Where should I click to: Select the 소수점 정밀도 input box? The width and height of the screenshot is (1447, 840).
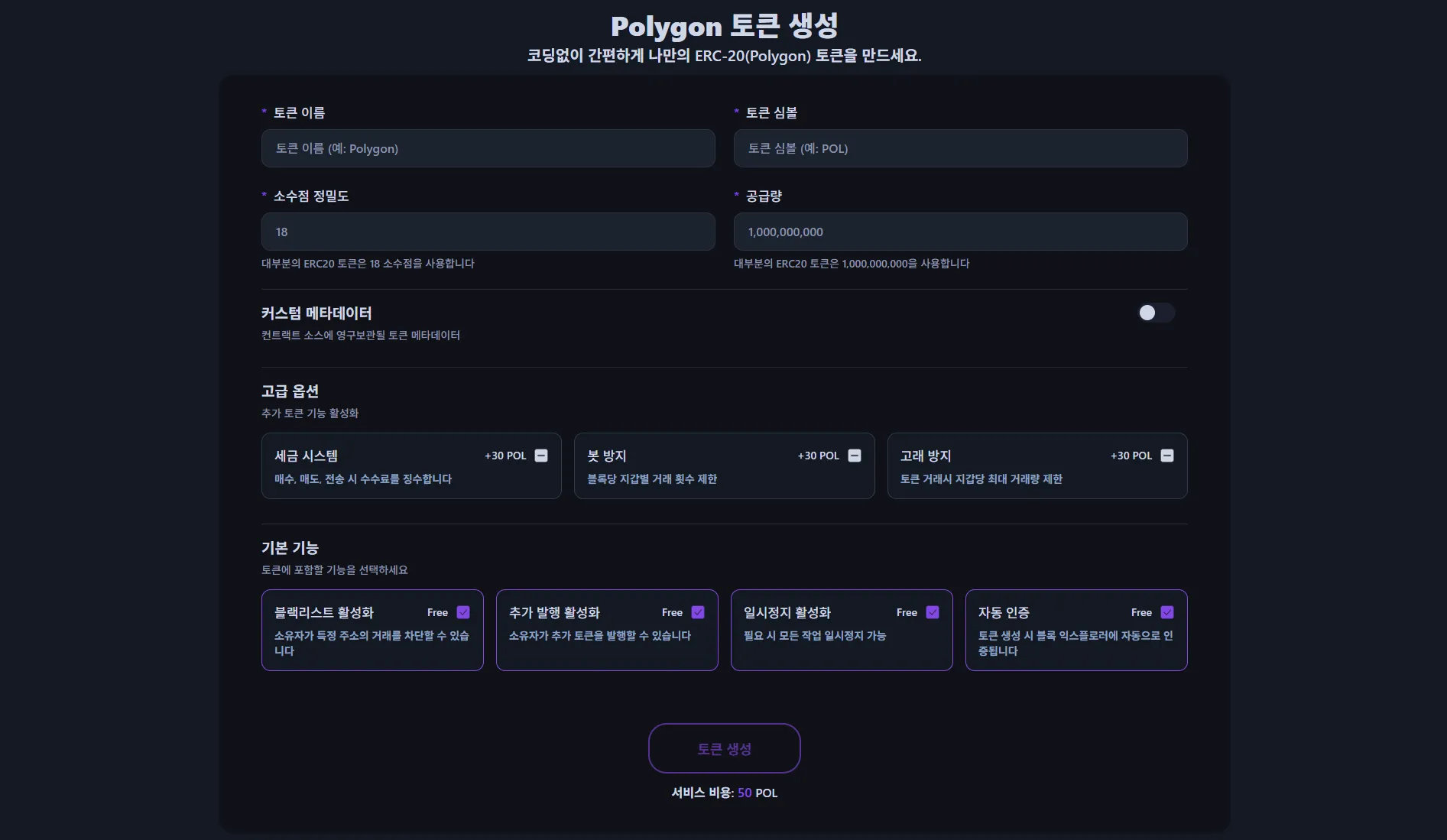pos(488,232)
